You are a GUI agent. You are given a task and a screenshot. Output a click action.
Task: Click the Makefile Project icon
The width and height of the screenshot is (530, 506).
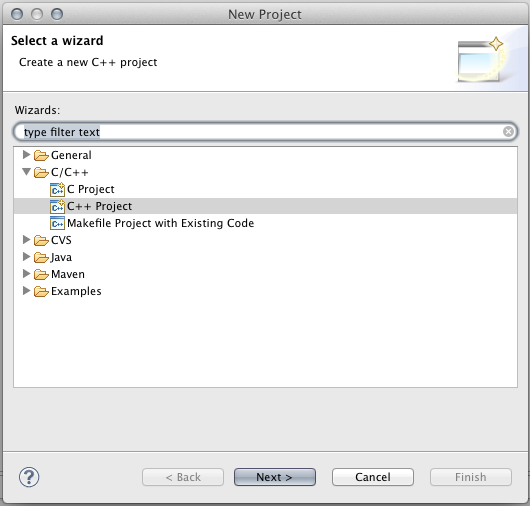pos(57,223)
